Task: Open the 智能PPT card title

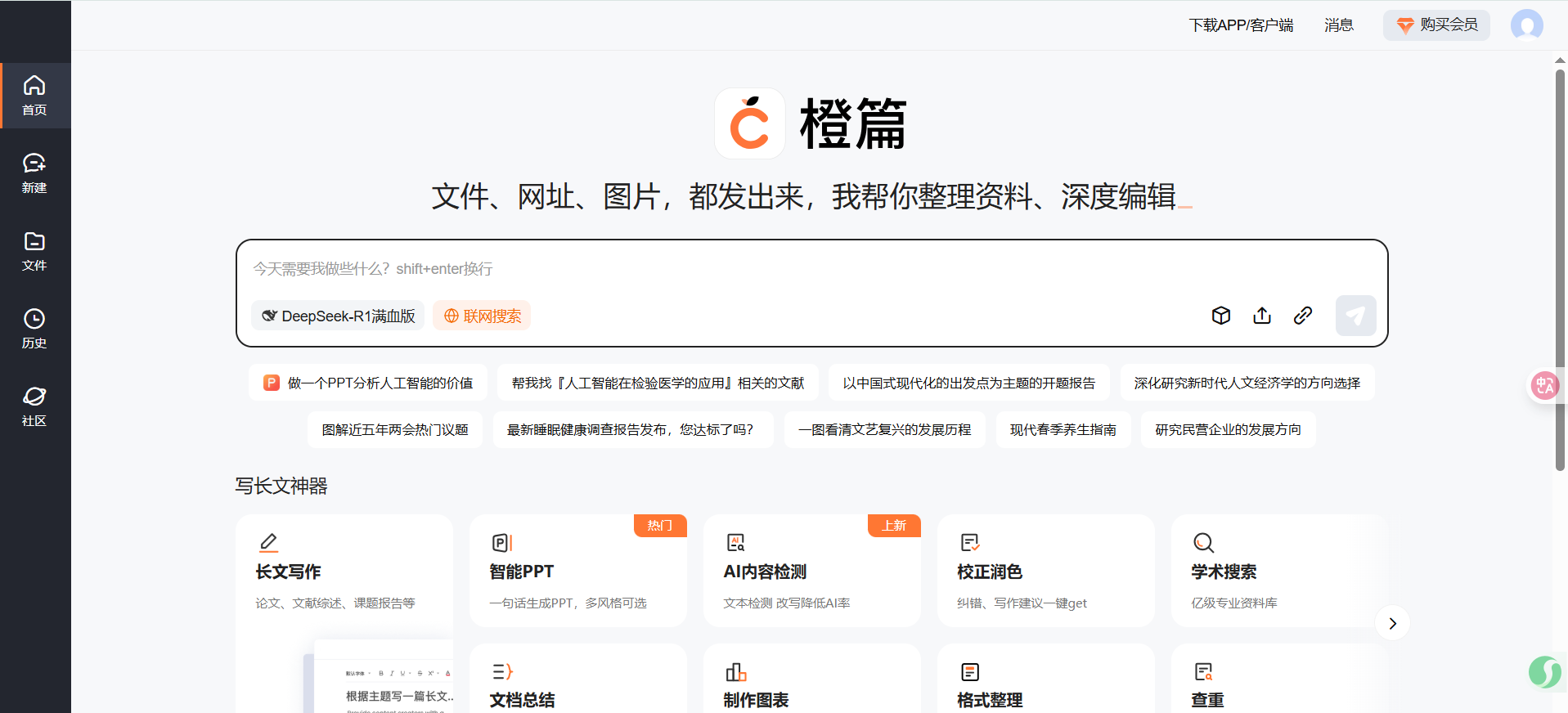Action: click(521, 572)
